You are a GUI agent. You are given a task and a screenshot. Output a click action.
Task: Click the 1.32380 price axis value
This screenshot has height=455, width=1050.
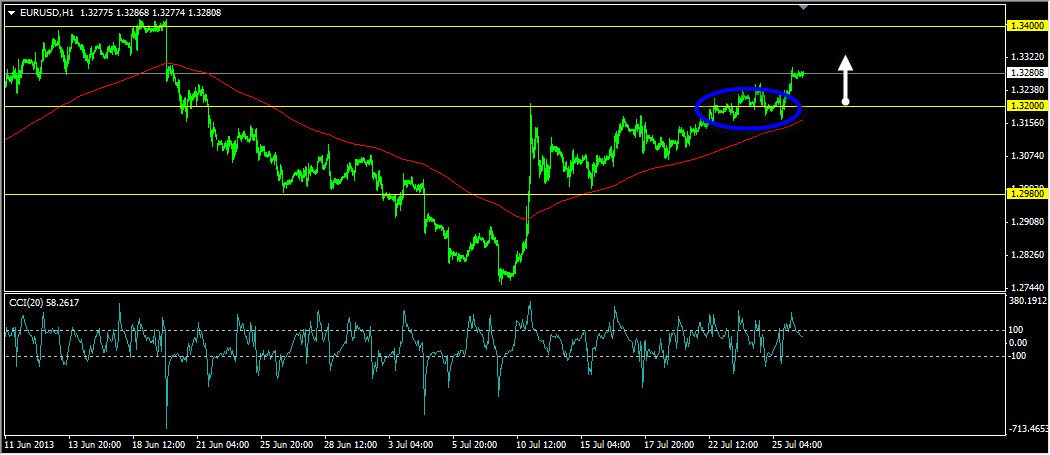[x=1027, y=89]
